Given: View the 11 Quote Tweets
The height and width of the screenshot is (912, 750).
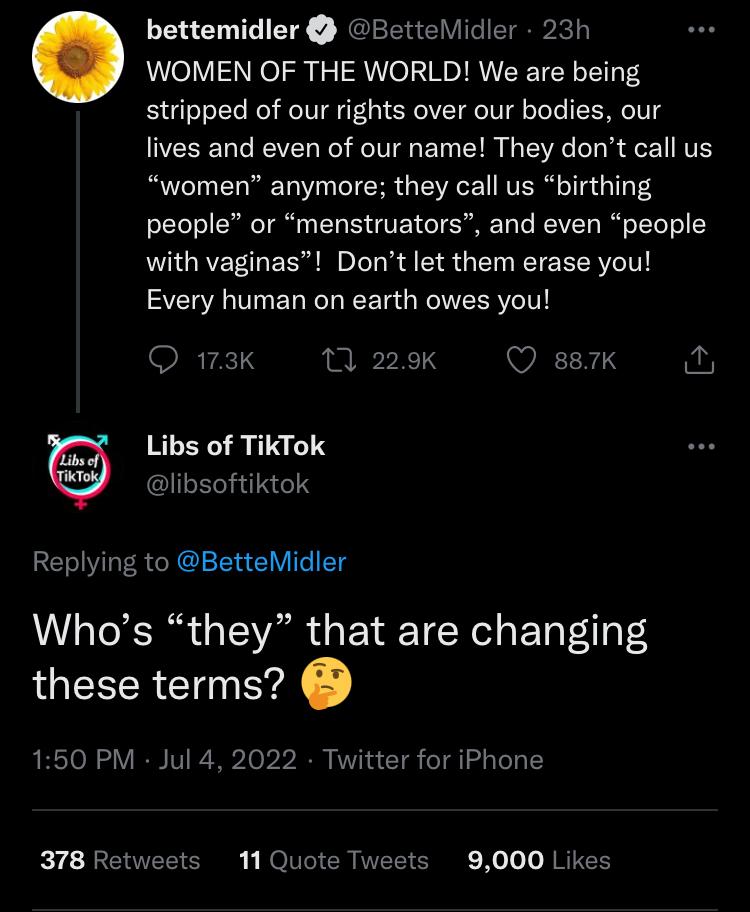Looking at the screenshot, I should click(334, 860).
